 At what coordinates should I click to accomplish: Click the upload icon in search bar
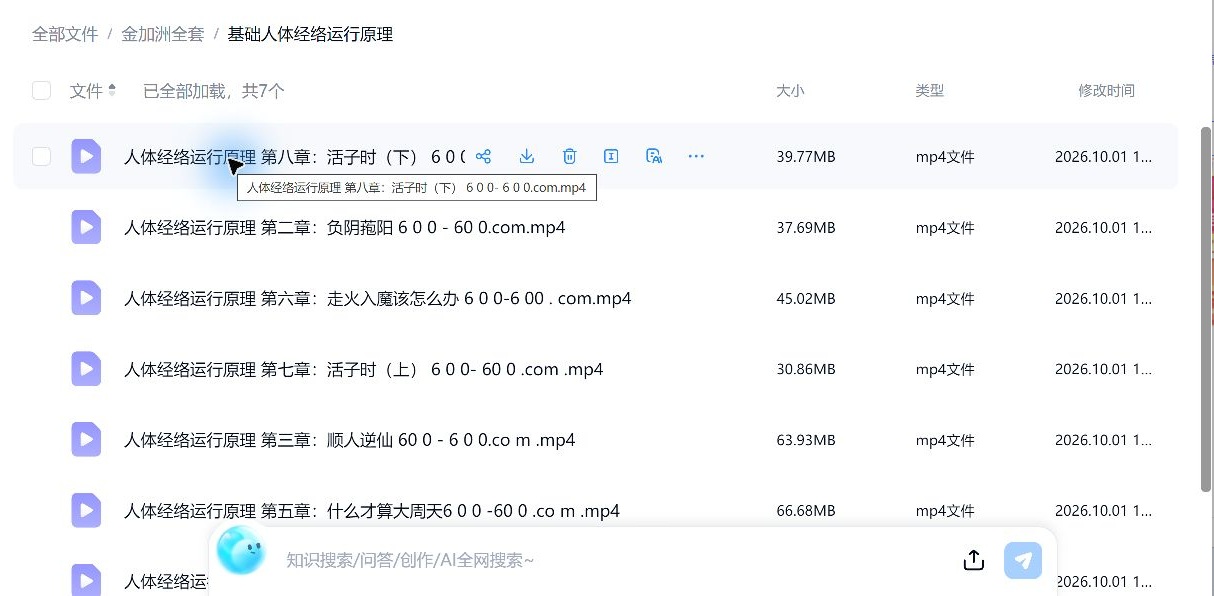point(974,560)
